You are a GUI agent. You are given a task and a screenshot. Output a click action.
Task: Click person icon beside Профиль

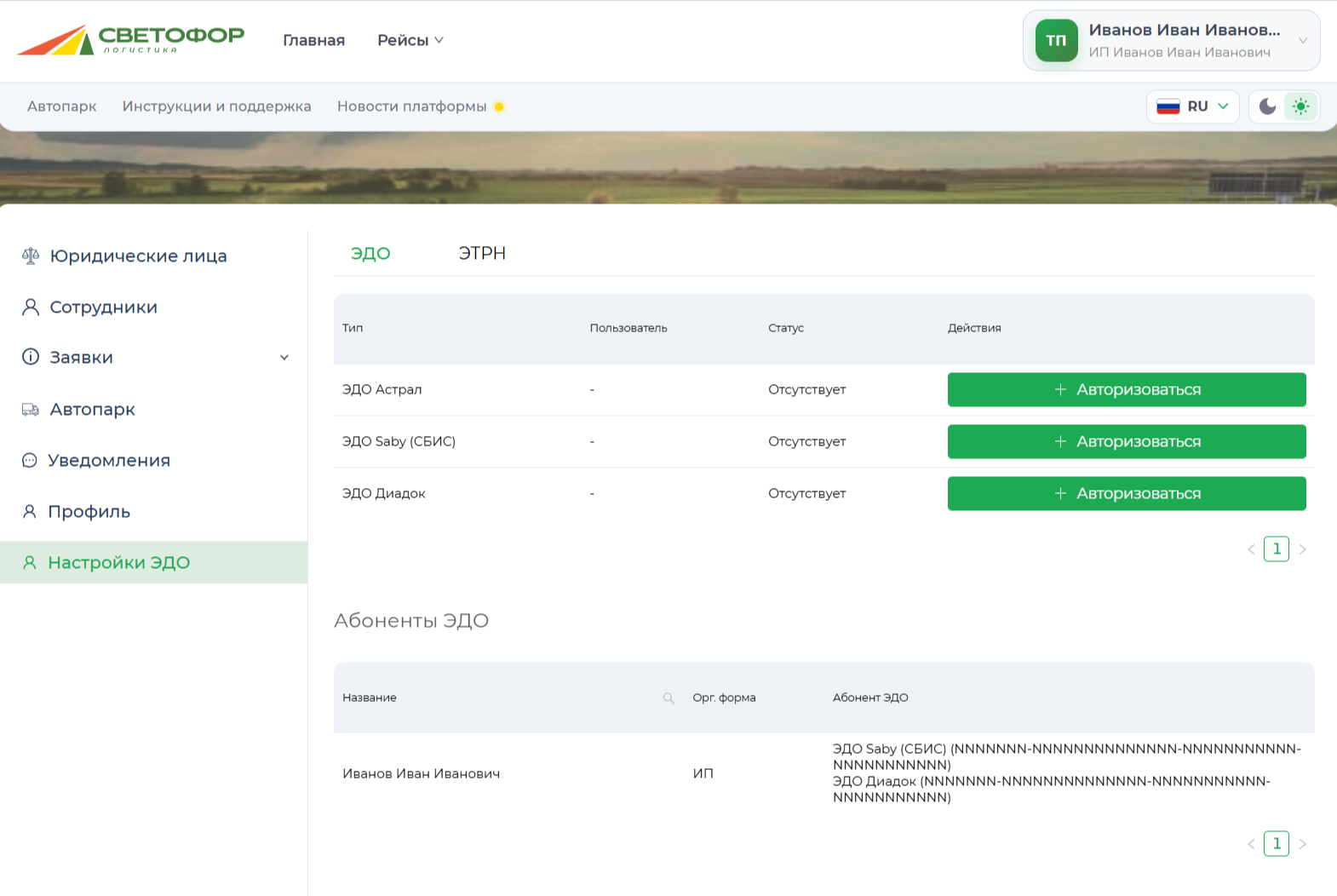(30, 512)
